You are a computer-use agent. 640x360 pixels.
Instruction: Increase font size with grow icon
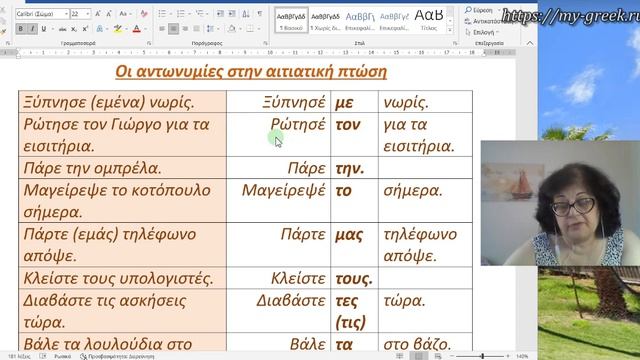point(98,14)
